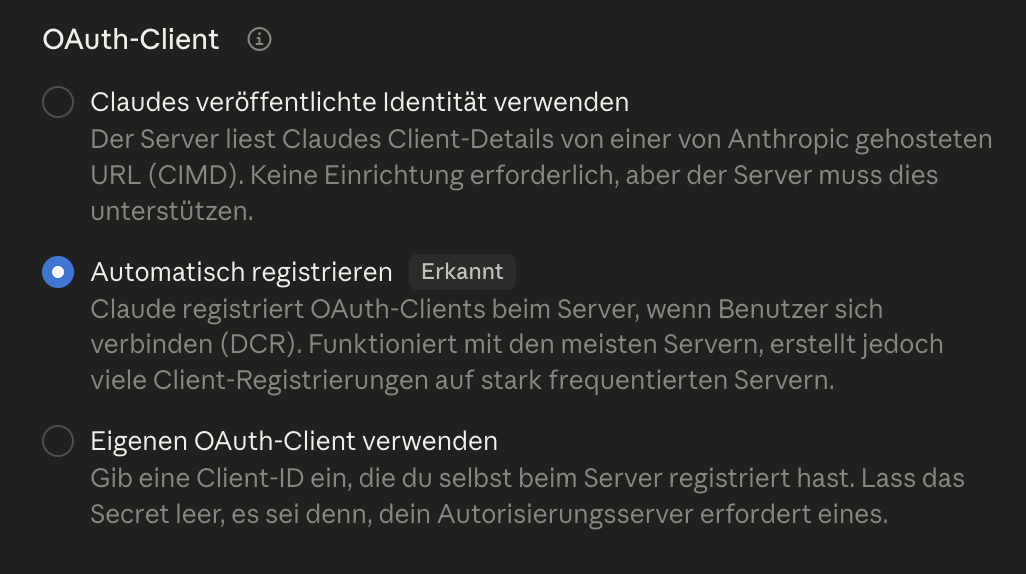The height and width of the screenshot is (574, 1026).
Task: Select the "Eigenen OAuth-Client verwenden" radio button
Action: (x=58, y=441)
